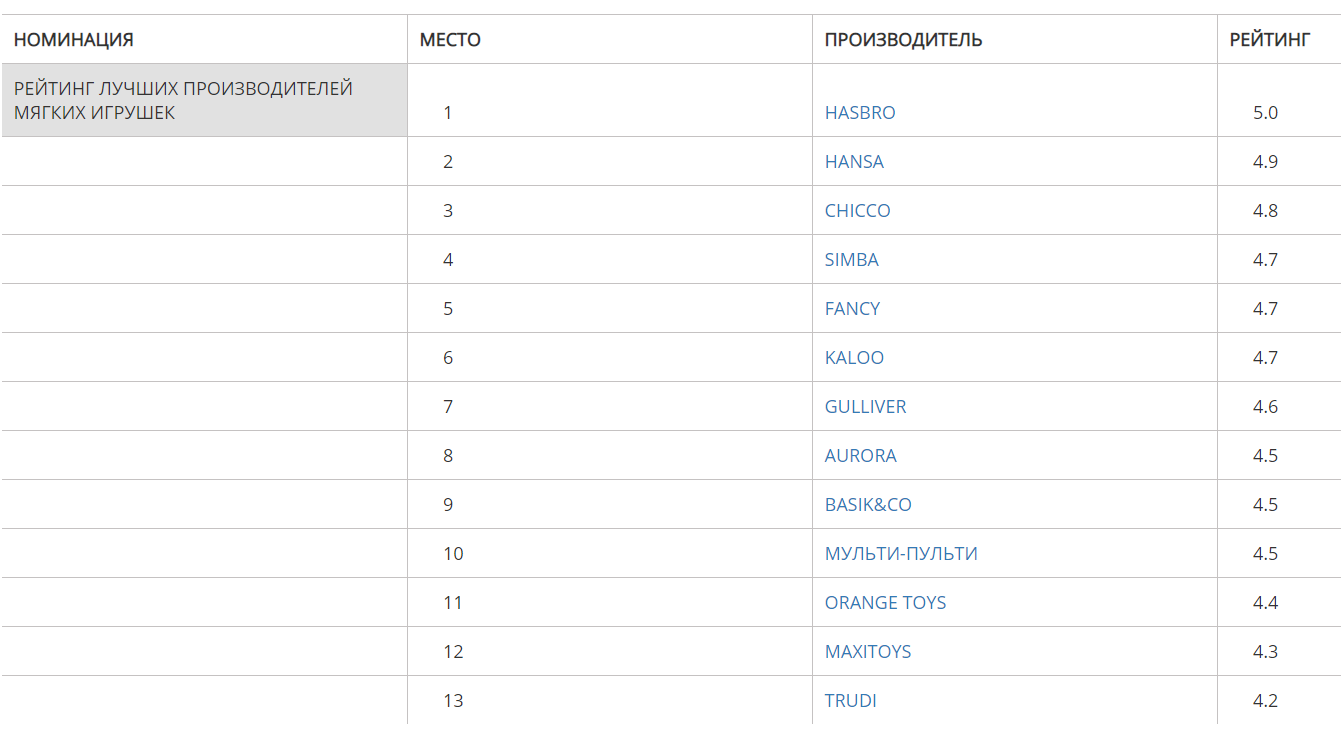This screenshot has height=737, width=1341.
Task: Follow the TRUDI brand link
Action: coord(850,701)
